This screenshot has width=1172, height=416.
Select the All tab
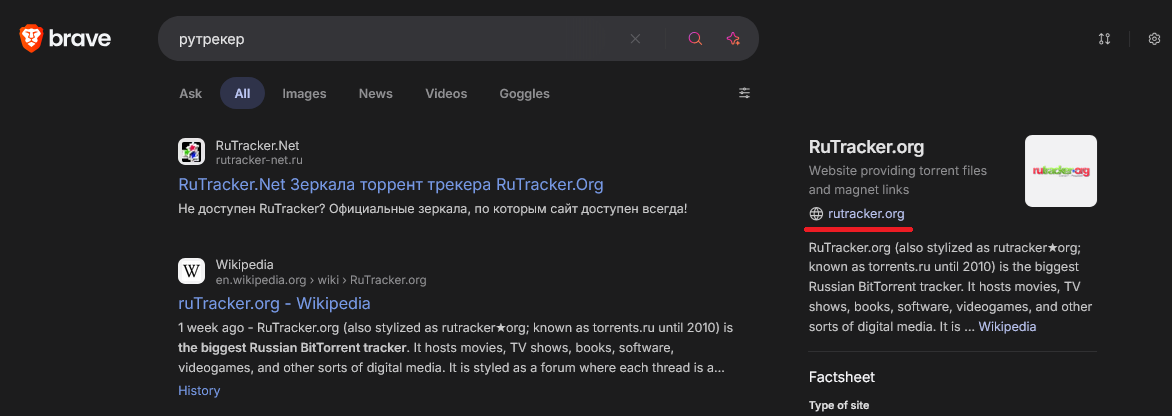coord(242,93)
